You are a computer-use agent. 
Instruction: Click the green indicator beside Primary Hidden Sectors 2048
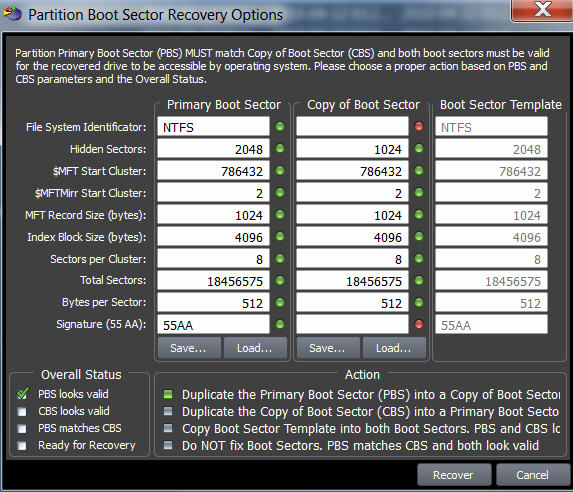tap(280, 148)
